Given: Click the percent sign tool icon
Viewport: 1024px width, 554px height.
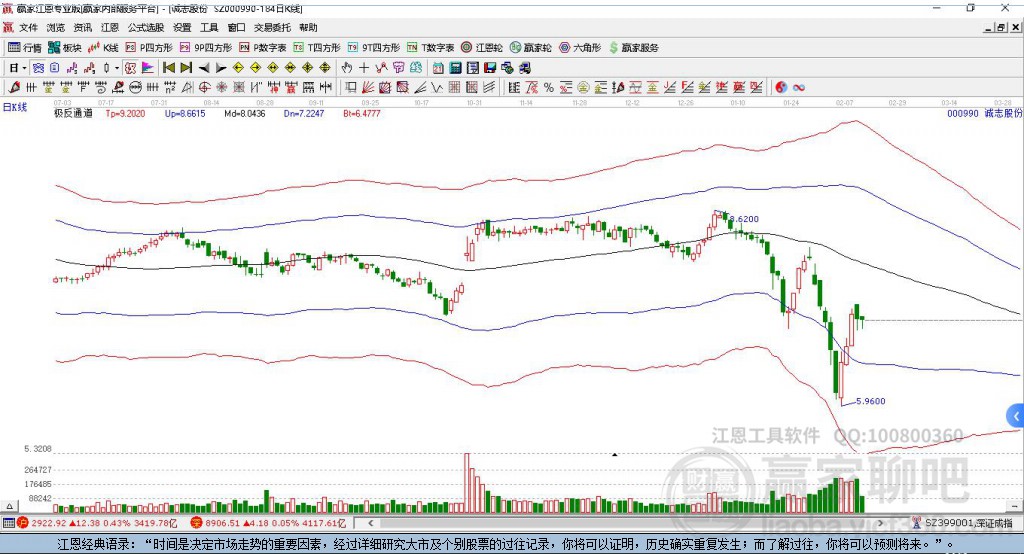Looking at the screenshot, I should pyautogui.click(x=549, y=87).
